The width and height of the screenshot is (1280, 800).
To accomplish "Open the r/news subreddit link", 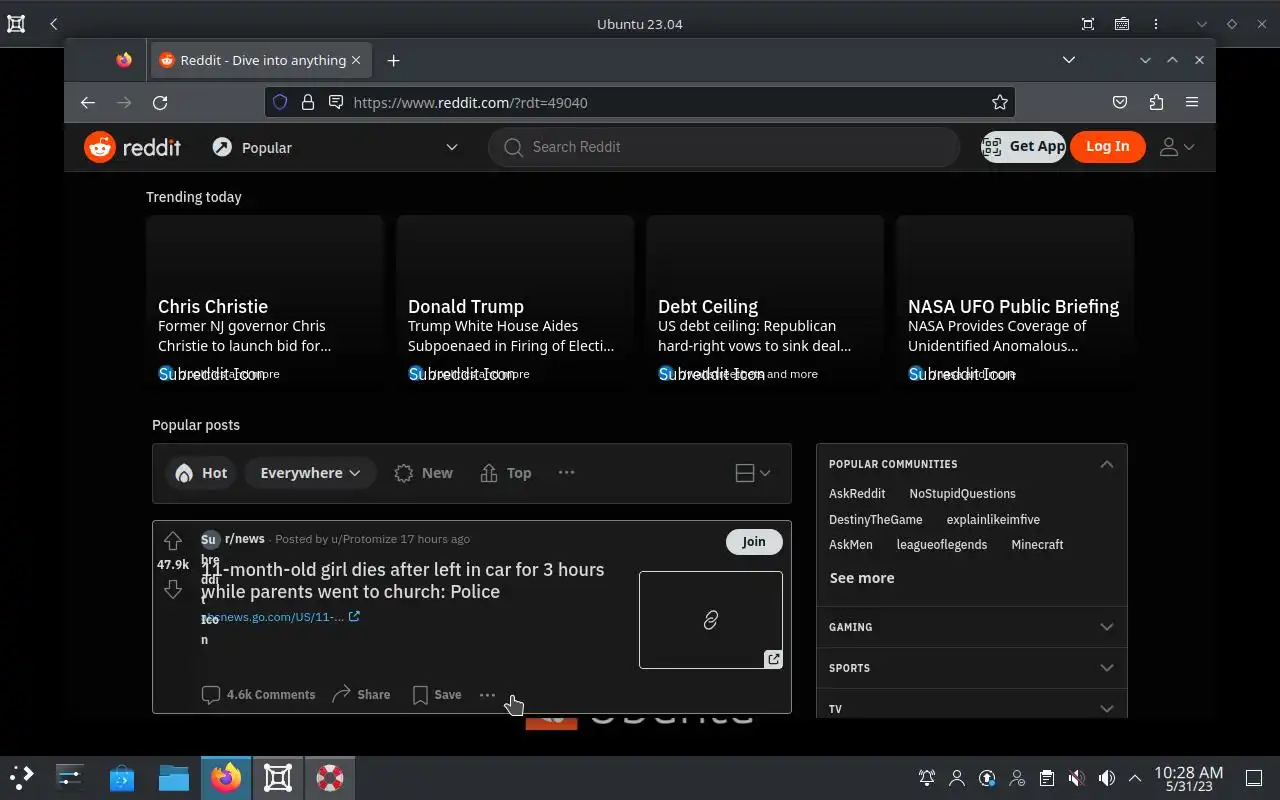I will point(245,539).
